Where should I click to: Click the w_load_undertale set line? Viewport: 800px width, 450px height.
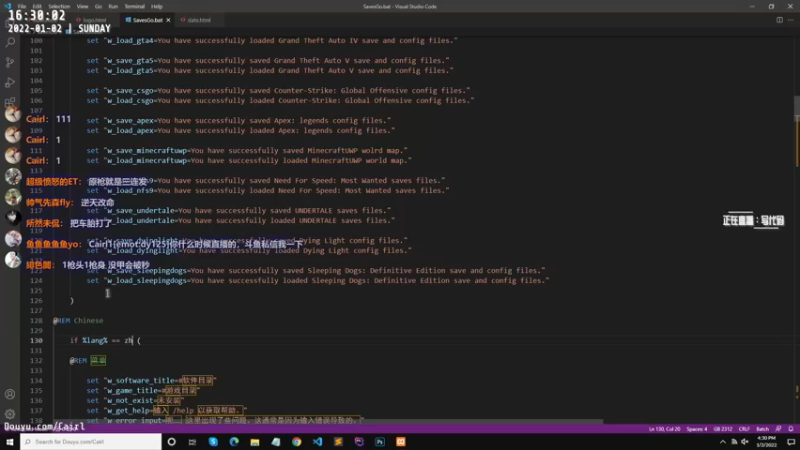pyautogui.click(x=241, y=220)
